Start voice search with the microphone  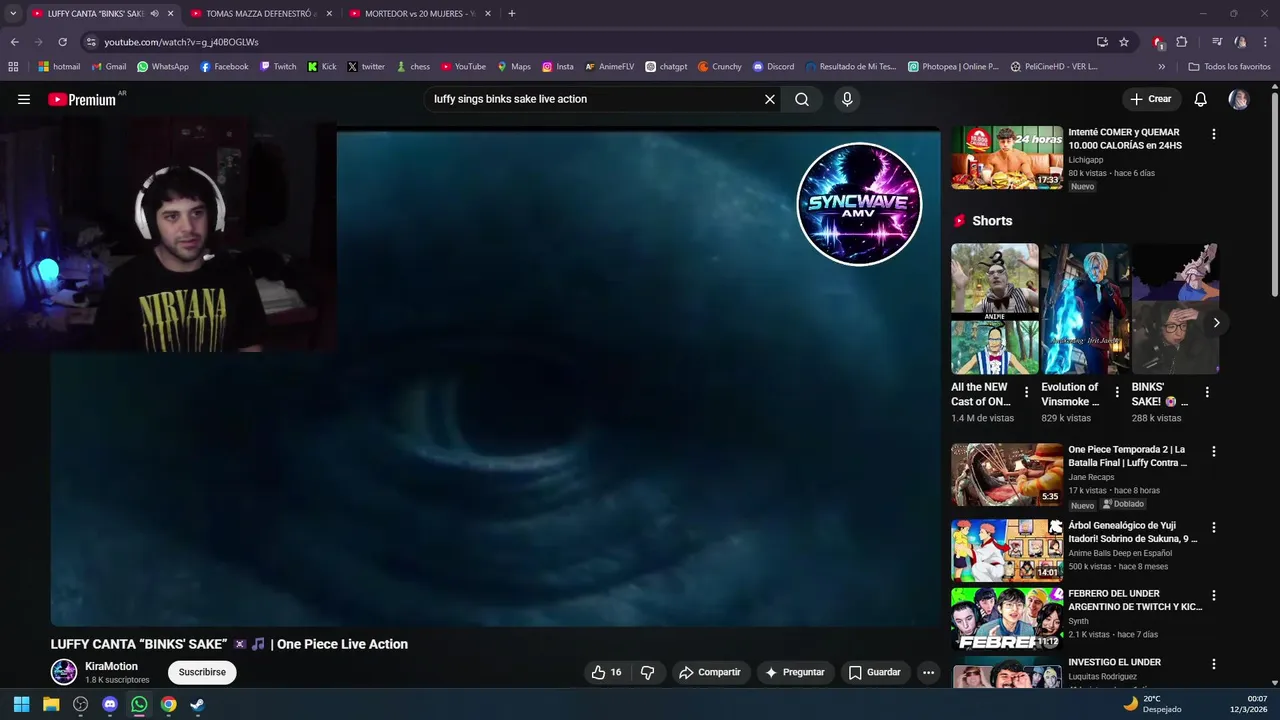847,99
